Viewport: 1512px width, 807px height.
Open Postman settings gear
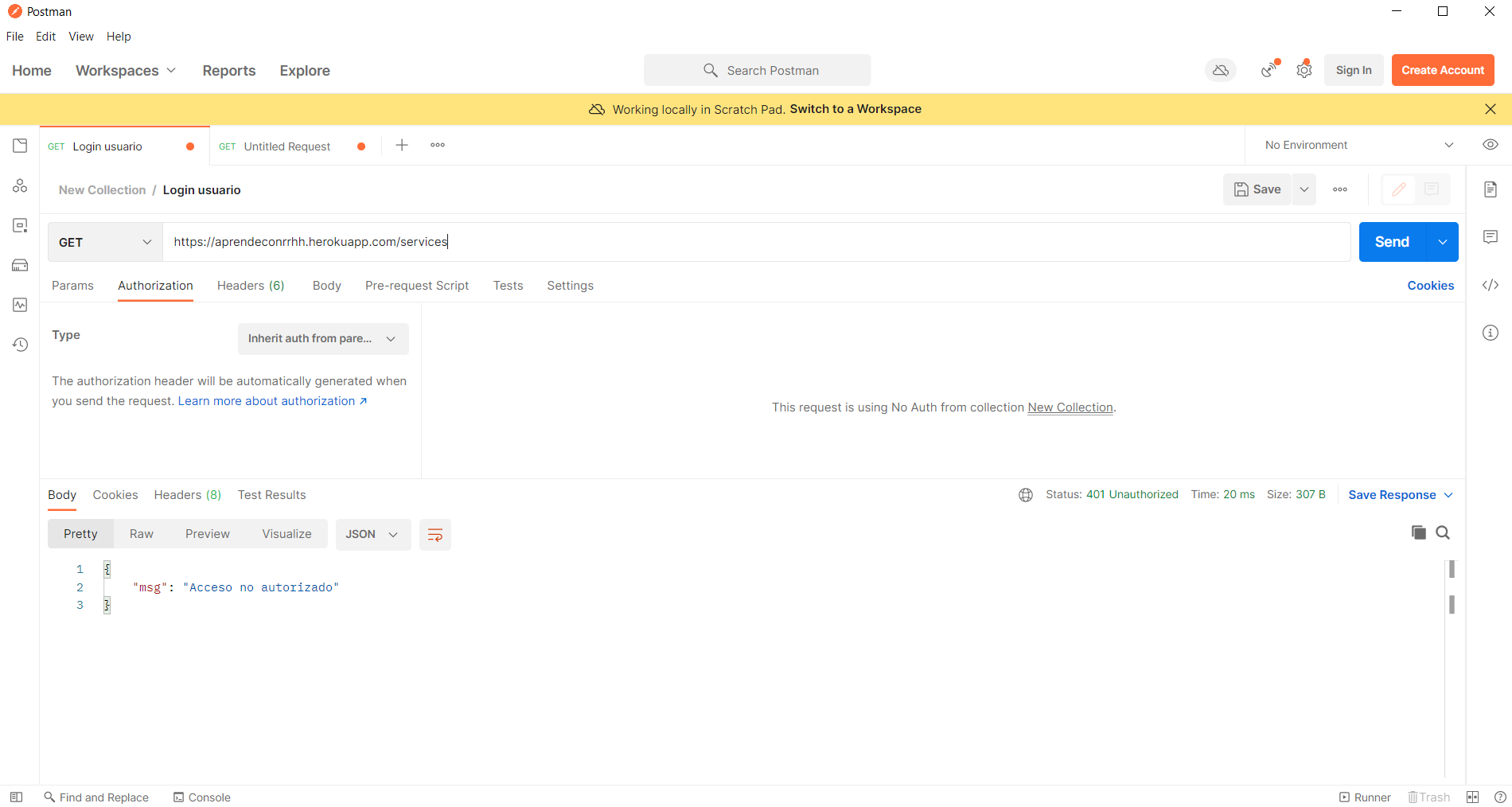[x=1304, y=70]
